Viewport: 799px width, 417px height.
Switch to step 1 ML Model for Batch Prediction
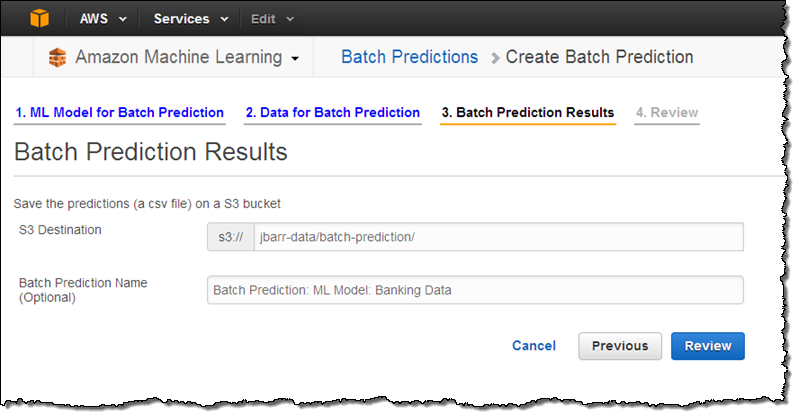click(x=119, y=112)
